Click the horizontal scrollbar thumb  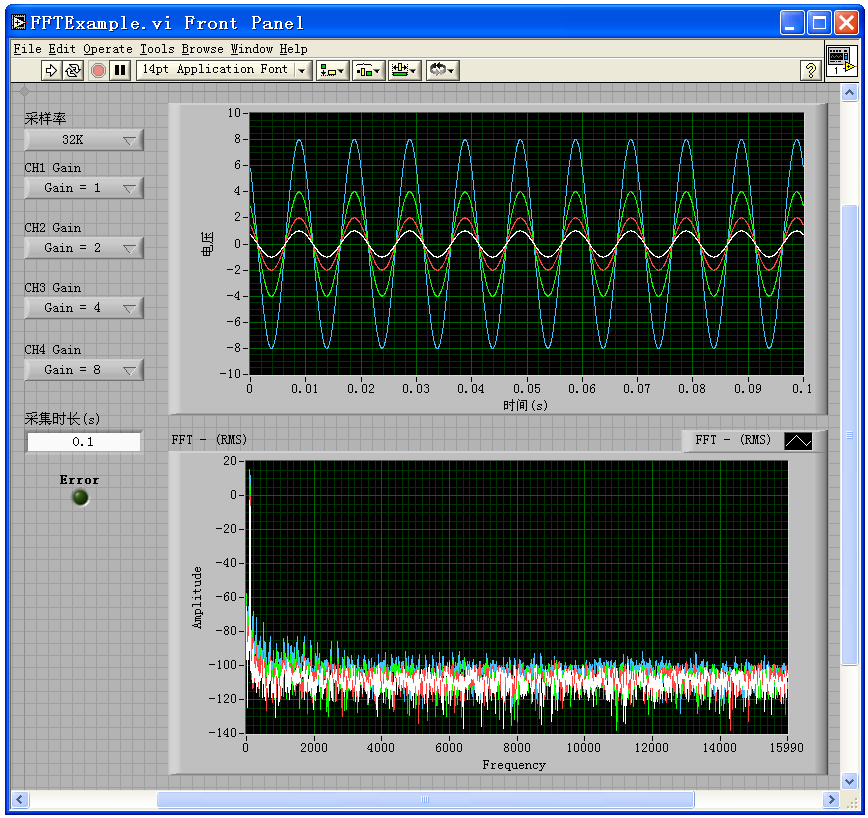click(x=425, y=799)
